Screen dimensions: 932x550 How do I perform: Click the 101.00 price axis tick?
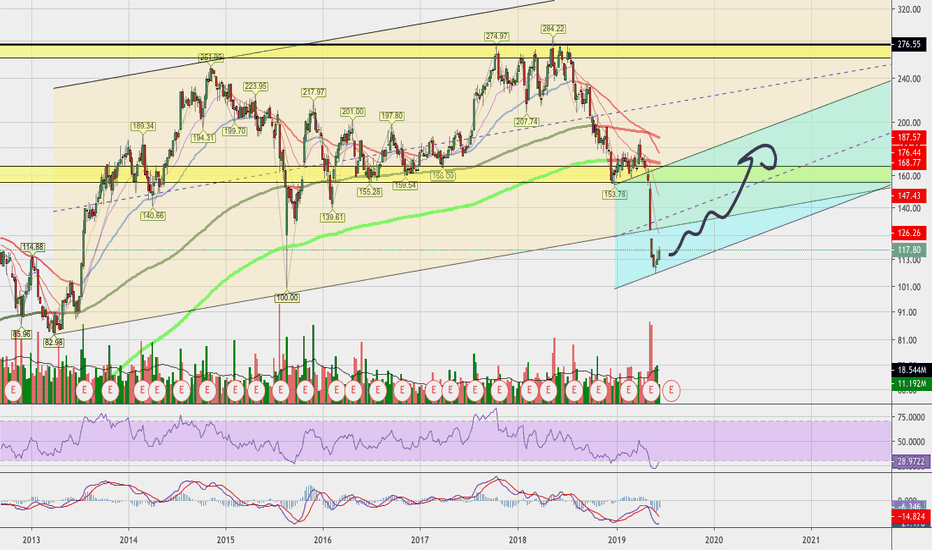click(909, 287)
